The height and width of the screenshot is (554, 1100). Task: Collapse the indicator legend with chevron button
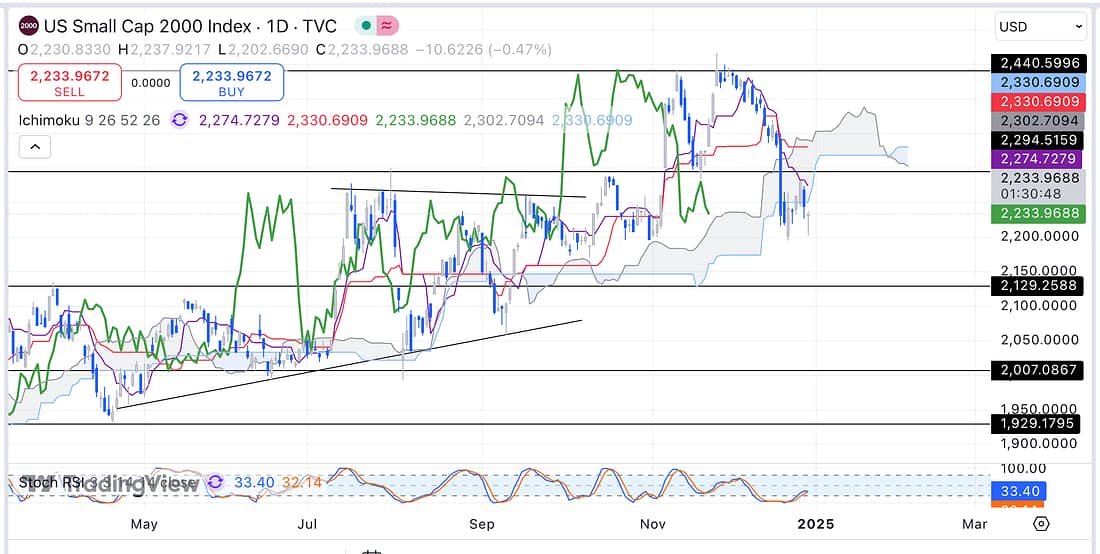pyautogui.click(x=34, y=148)
